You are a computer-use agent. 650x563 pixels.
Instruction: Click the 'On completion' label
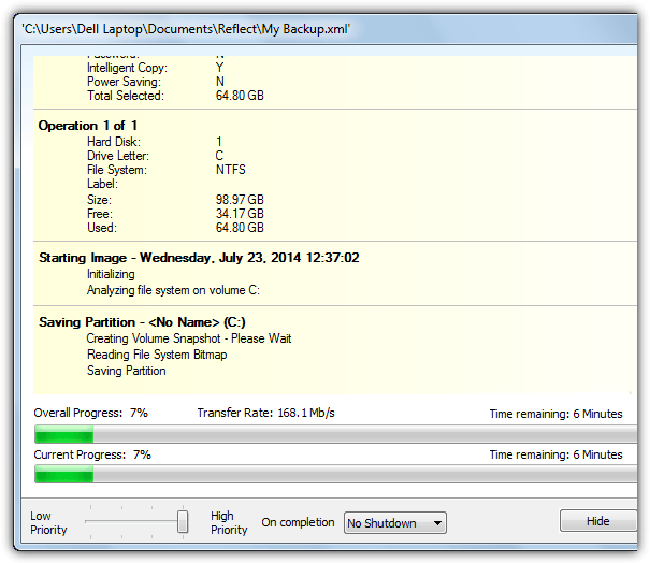(298, 522)
